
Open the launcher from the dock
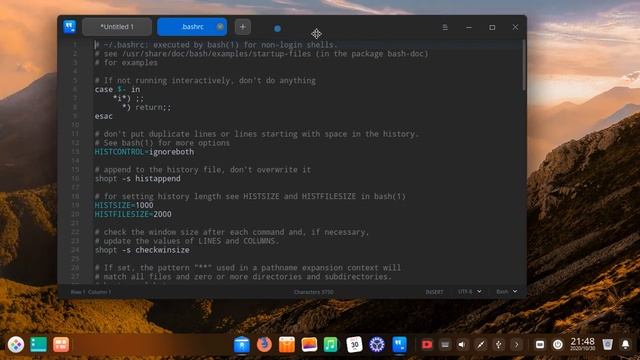pos(16,344)
